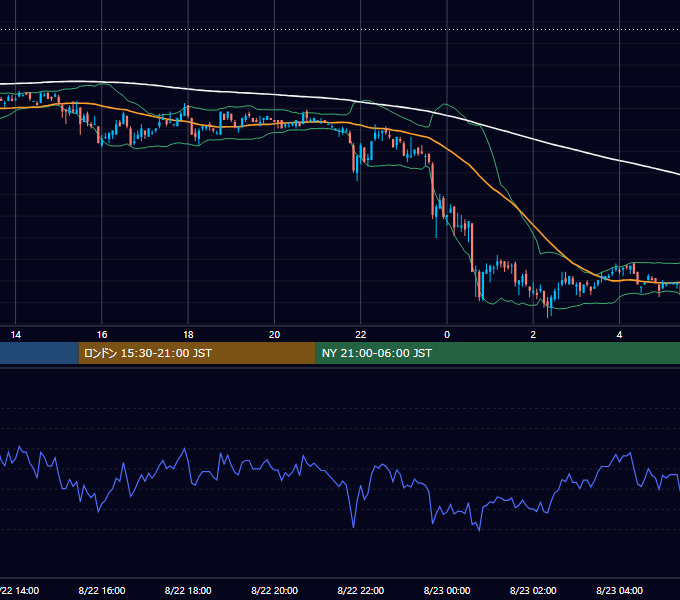Click the 8/23 00:00 date label

point(447,590)
